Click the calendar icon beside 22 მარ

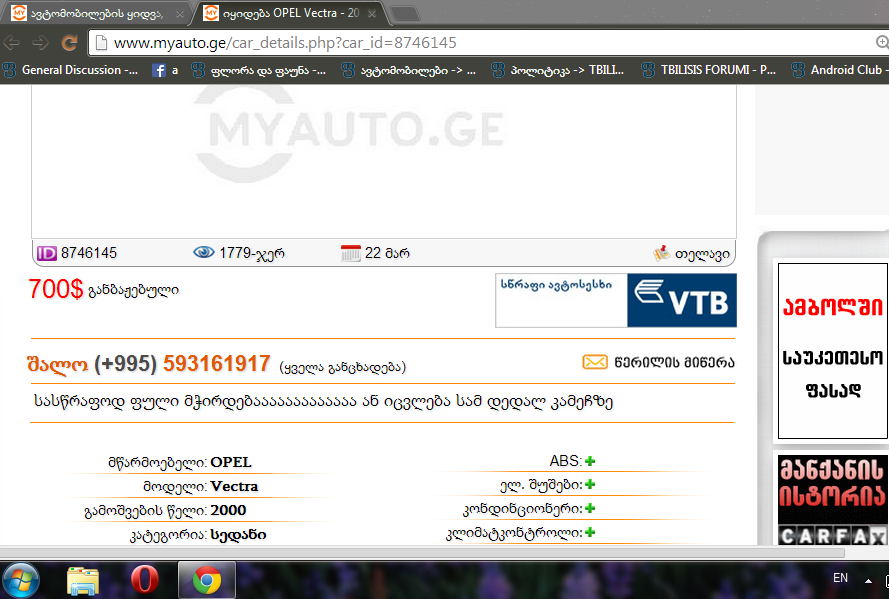pos(350,253)
